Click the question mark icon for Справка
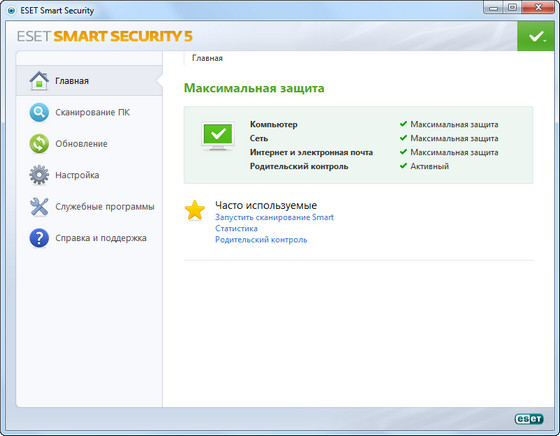560x436 pixels. (x=39, y=238)
